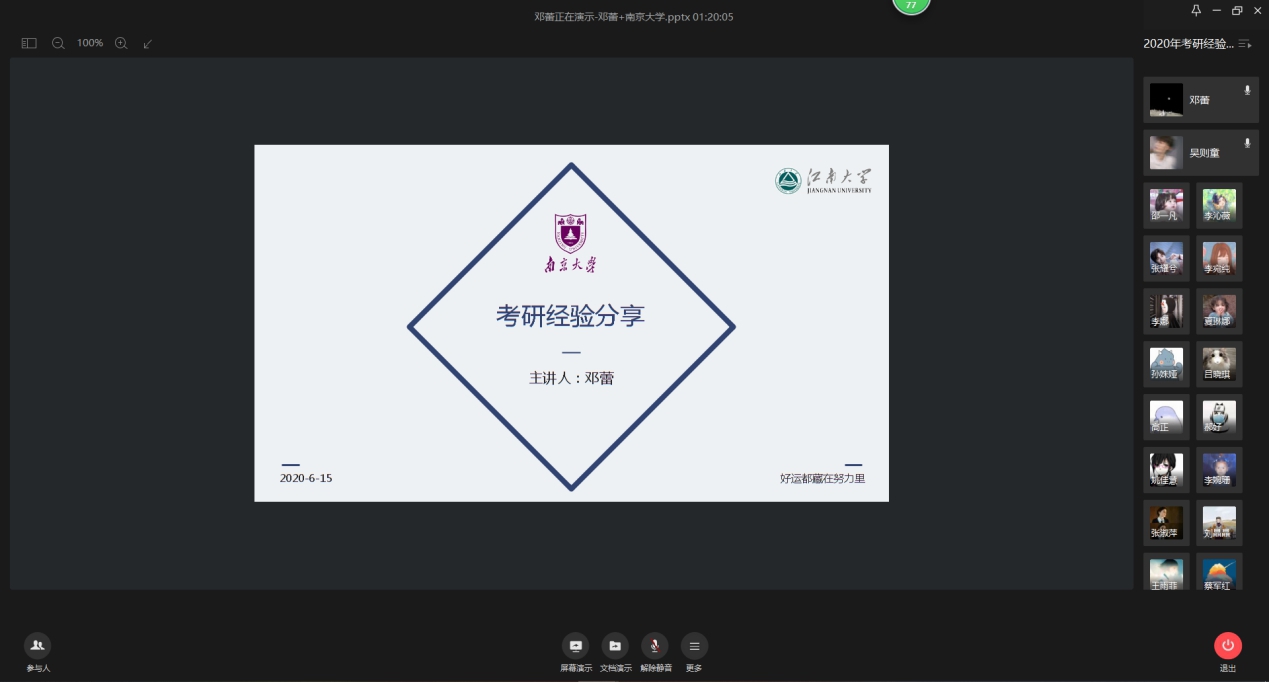Open 文档演示 document presentation
This screenshot has width=1269, height=683.
point(615,646)
